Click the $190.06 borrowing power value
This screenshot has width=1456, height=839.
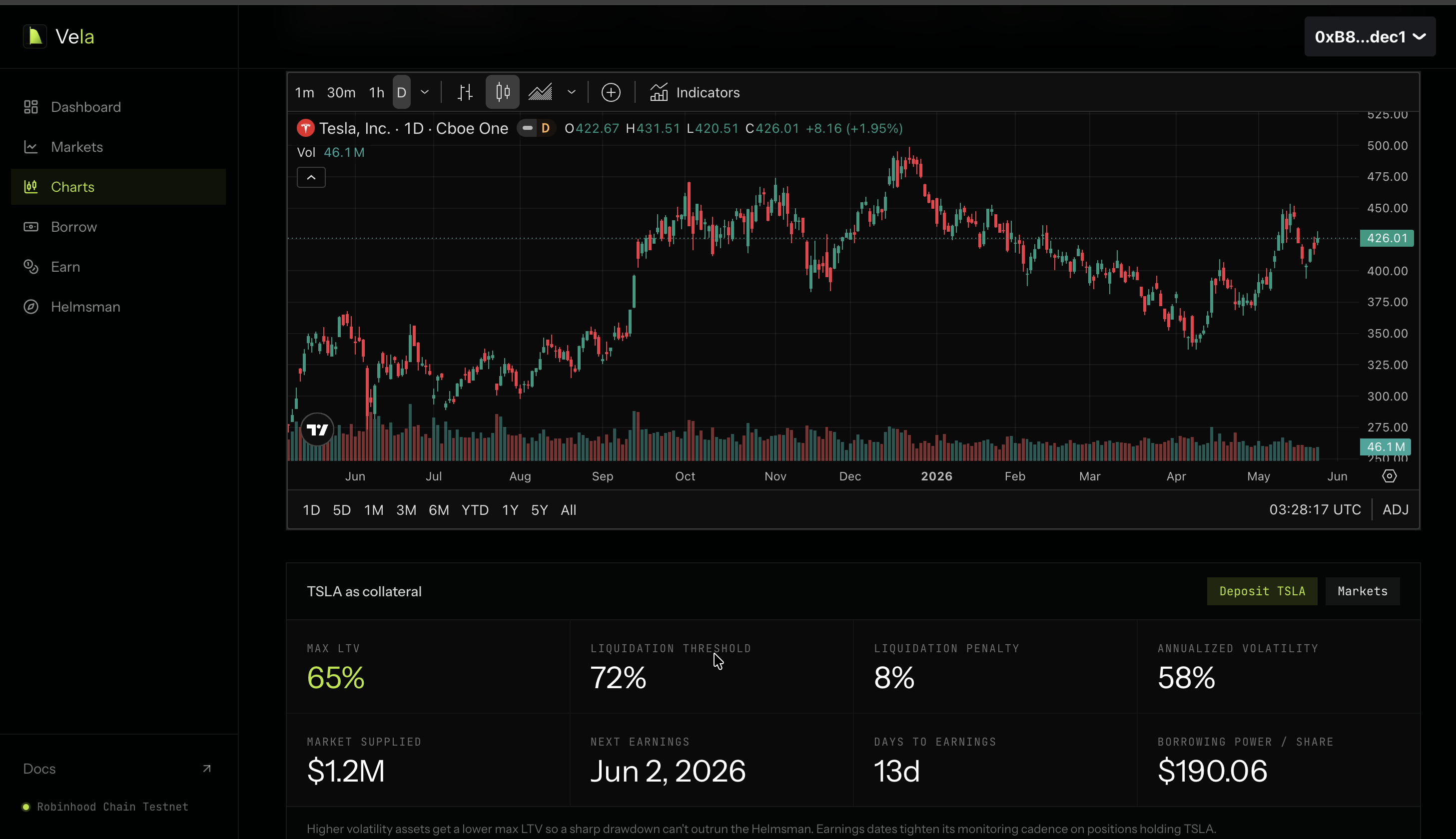click(x=1213, y=771)
